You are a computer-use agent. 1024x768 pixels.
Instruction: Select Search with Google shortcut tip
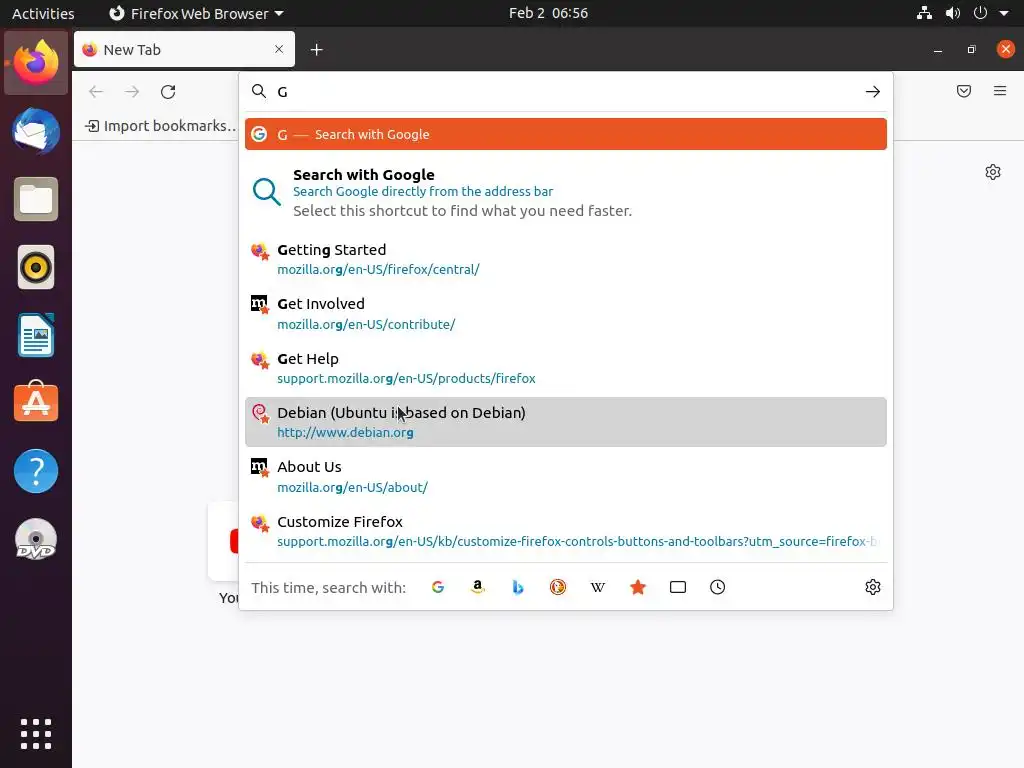tap(566, 193)
